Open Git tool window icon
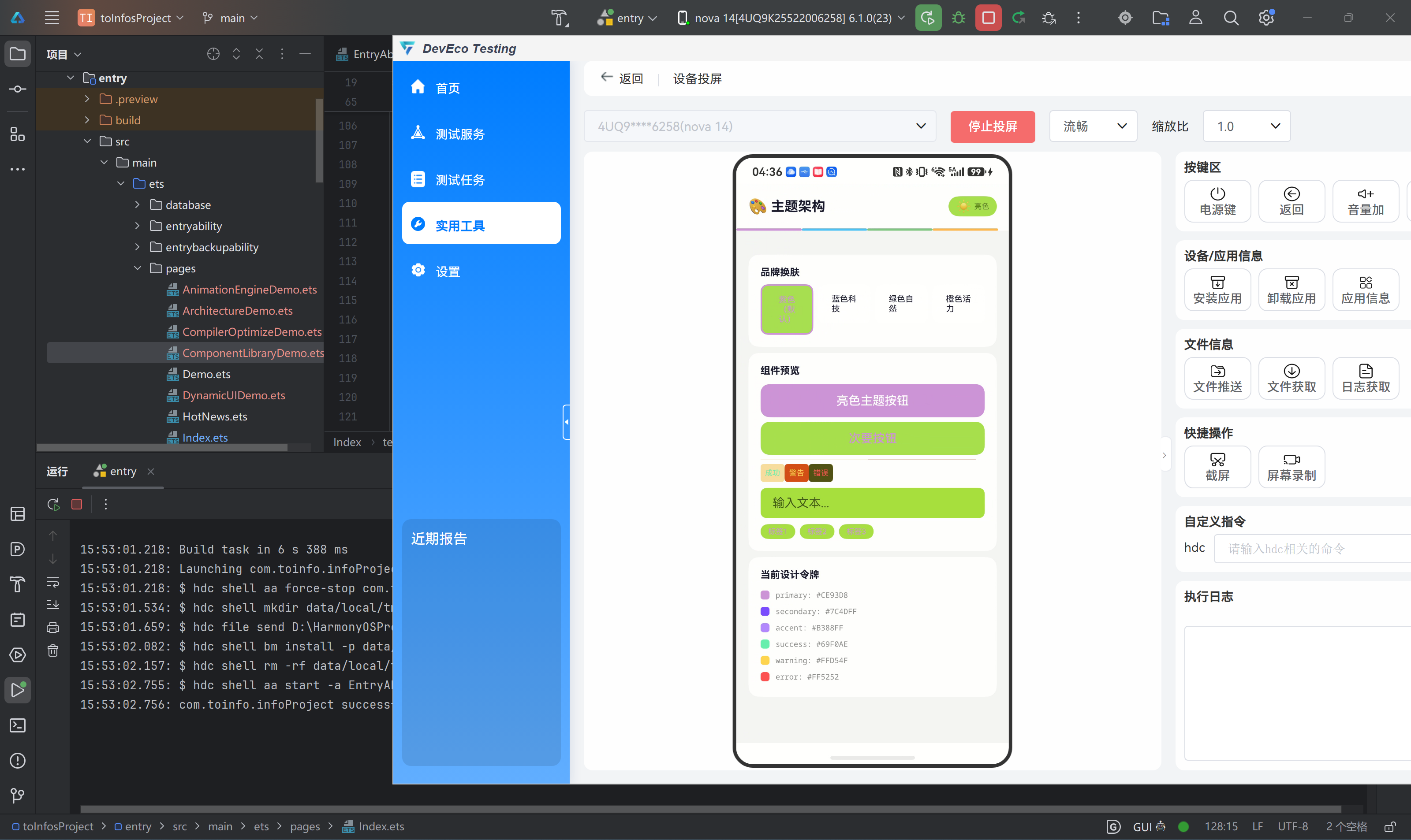The width and height of the screenshot is (1411, 840). click(x=18, y=795)
